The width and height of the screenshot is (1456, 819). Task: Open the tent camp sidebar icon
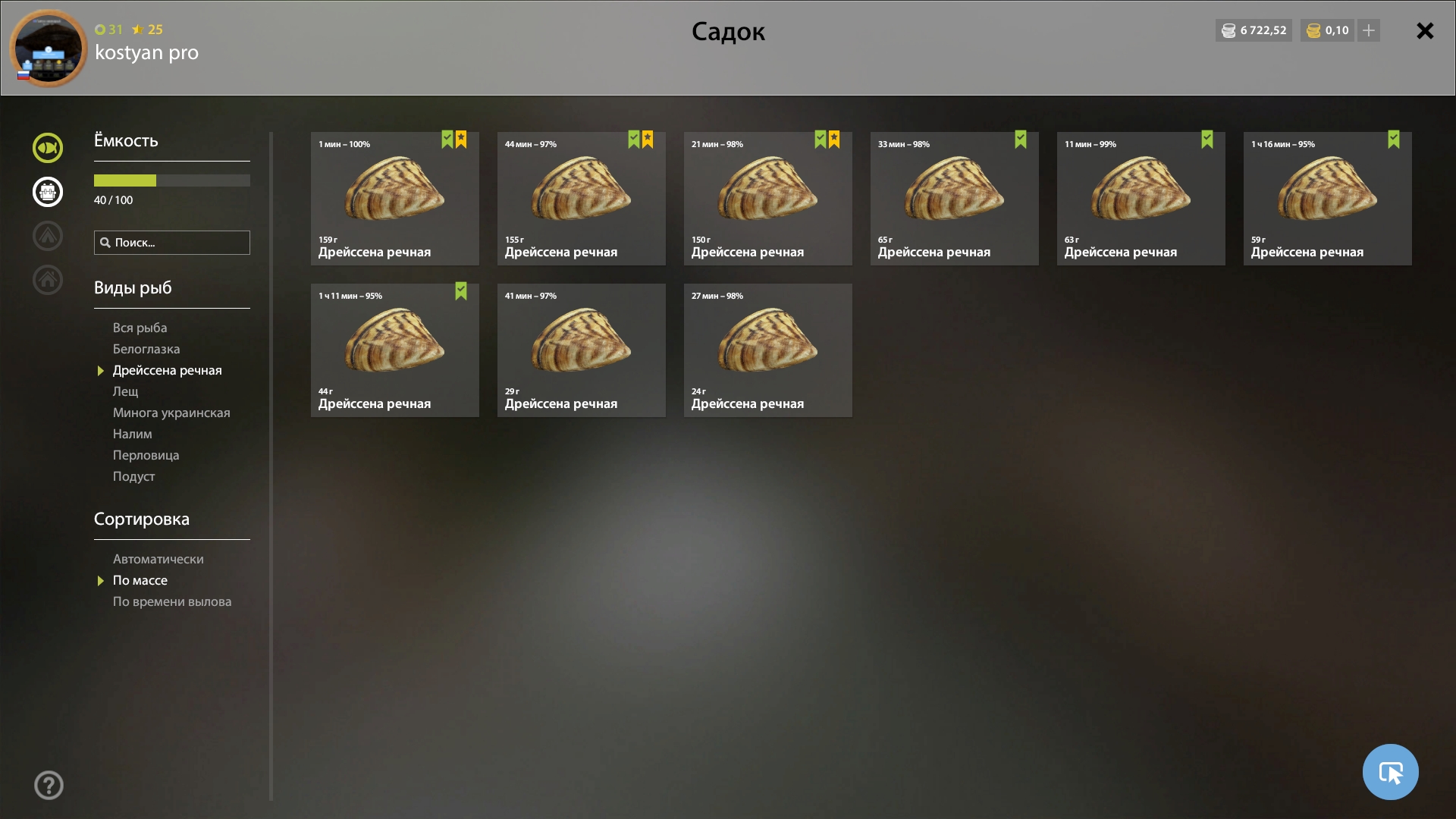48,236
